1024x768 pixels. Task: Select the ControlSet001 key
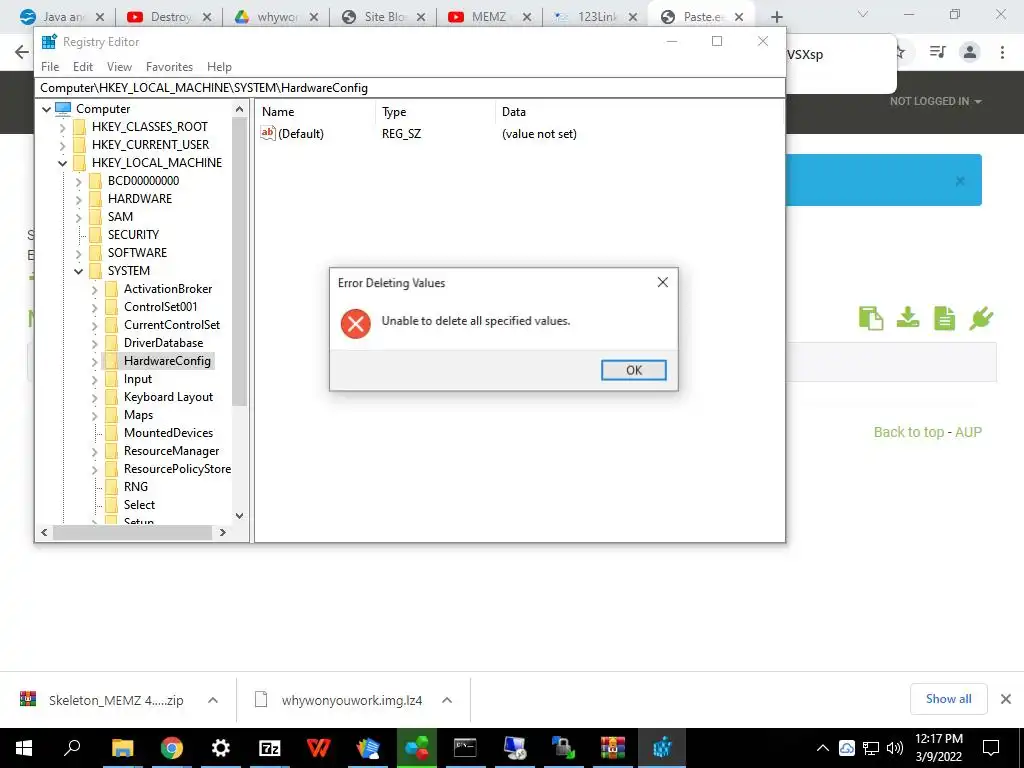click(x=161, y=307)
